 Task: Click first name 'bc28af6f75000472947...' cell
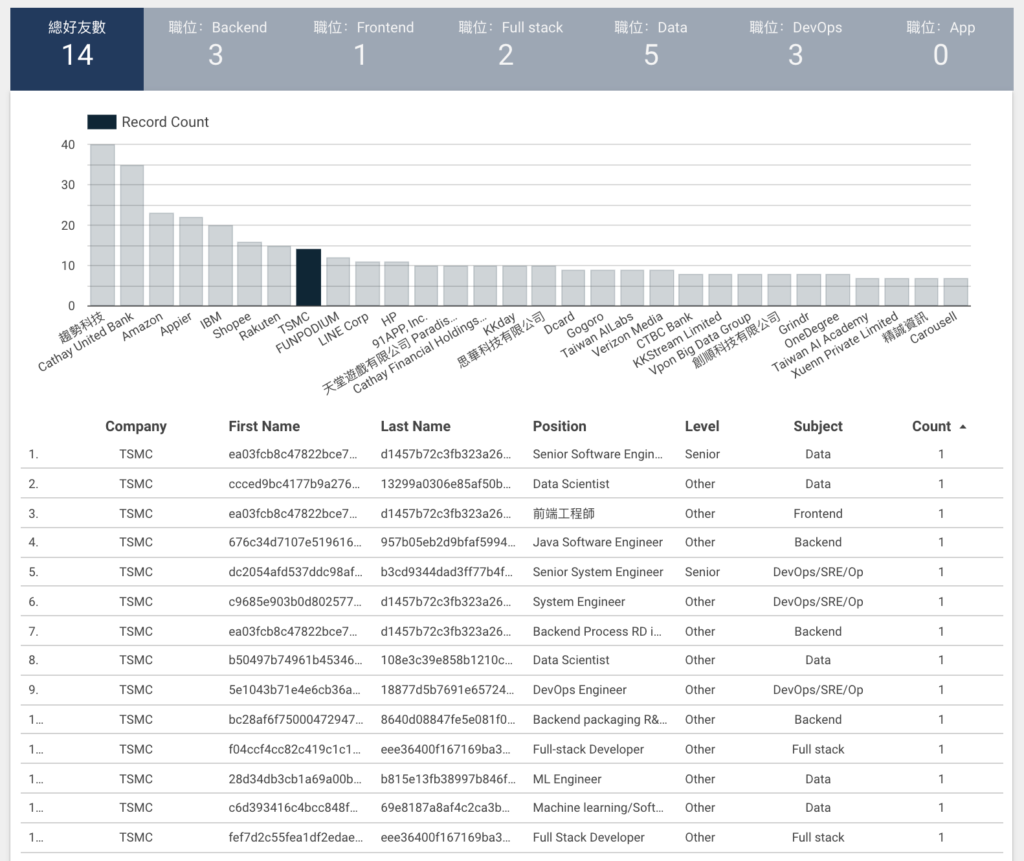click(x=296, y=719)
